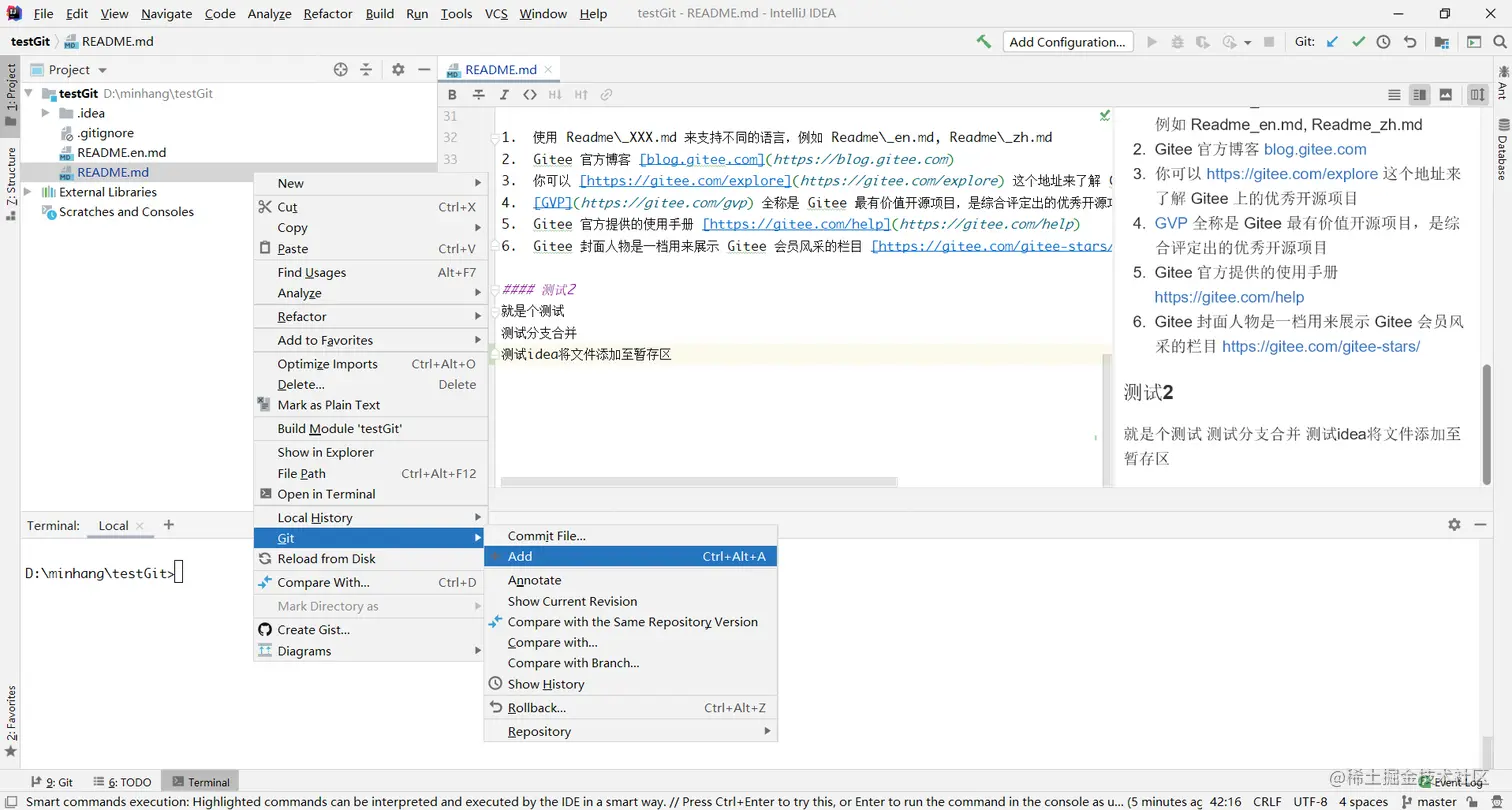1512x810 pixels.
Task: Click the Bold formatting icon in markdown toolbar
Action: [452, 95]
